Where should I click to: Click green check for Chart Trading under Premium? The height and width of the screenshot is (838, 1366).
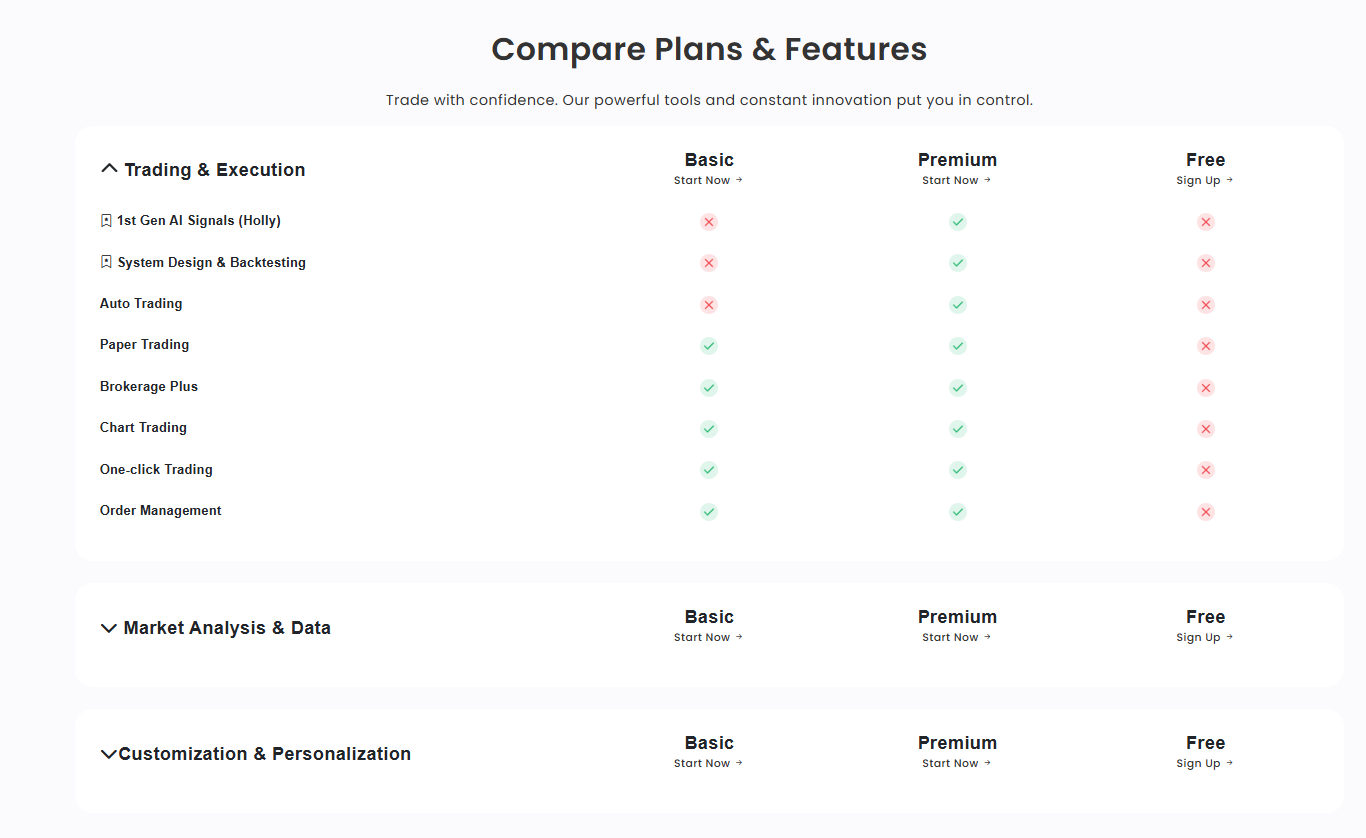point(958,429)
